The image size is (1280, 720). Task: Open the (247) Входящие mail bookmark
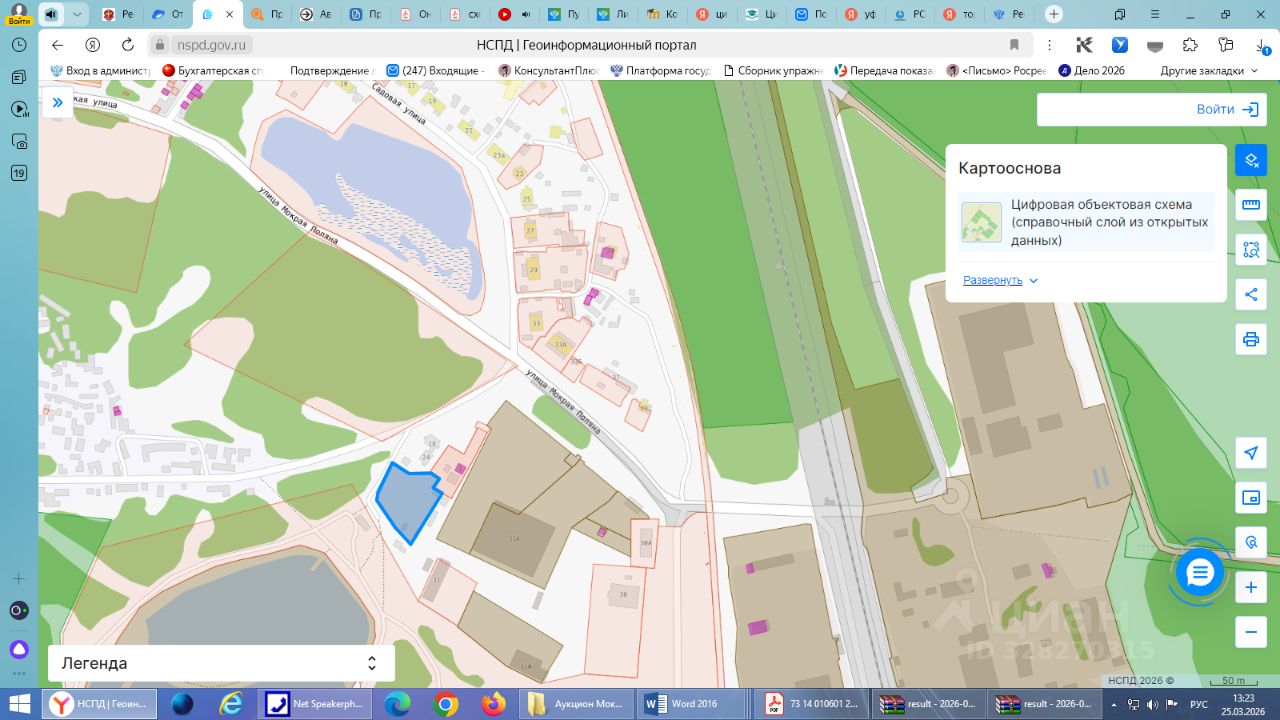coord(435,71)
